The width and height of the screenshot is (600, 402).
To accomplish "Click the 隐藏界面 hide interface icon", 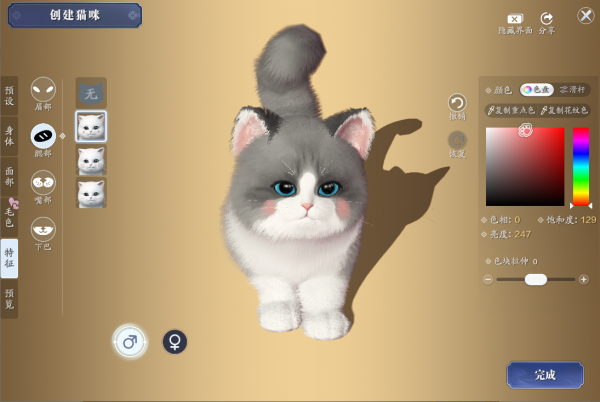I will tap(515, 19).
